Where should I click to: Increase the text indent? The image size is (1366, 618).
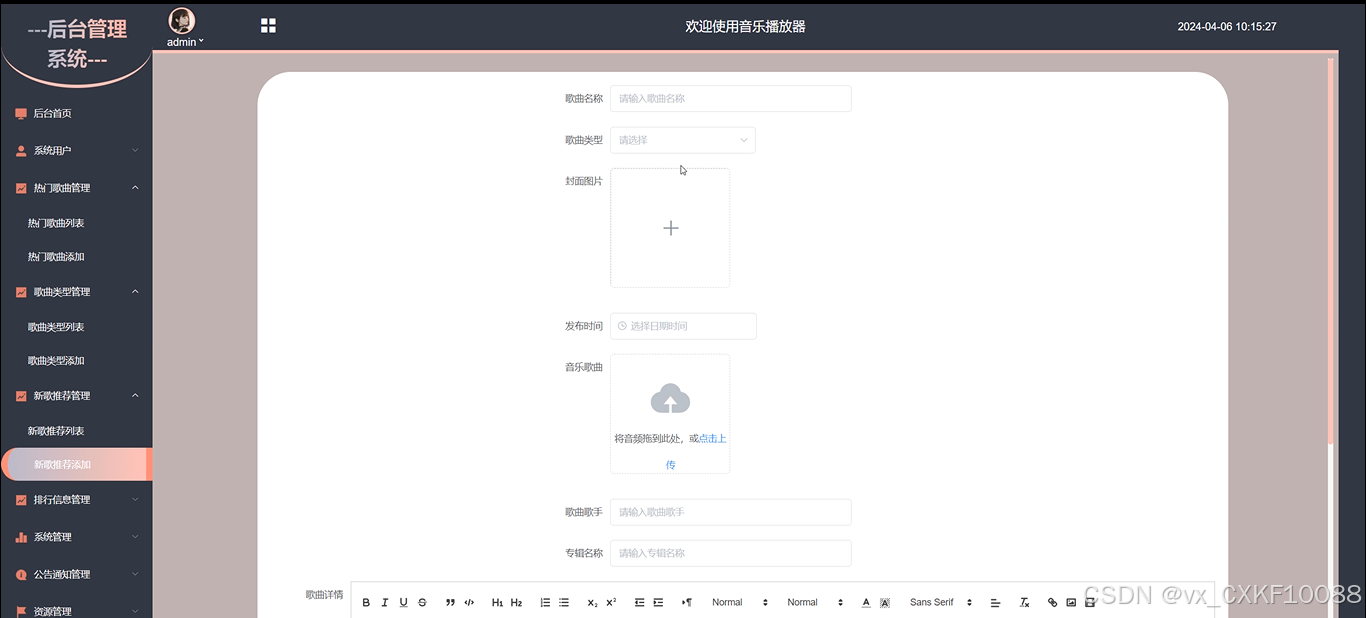(x=658, y=602)
